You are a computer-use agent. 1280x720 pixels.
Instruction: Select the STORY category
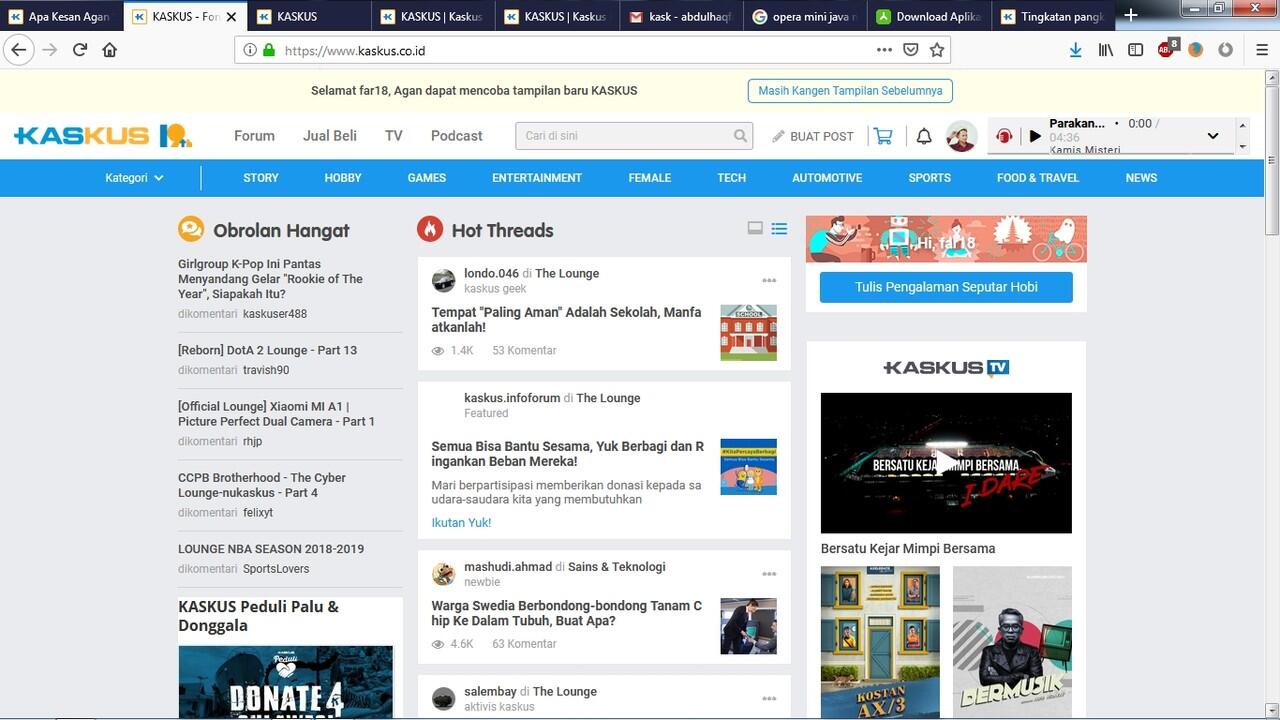pos(261,178)
